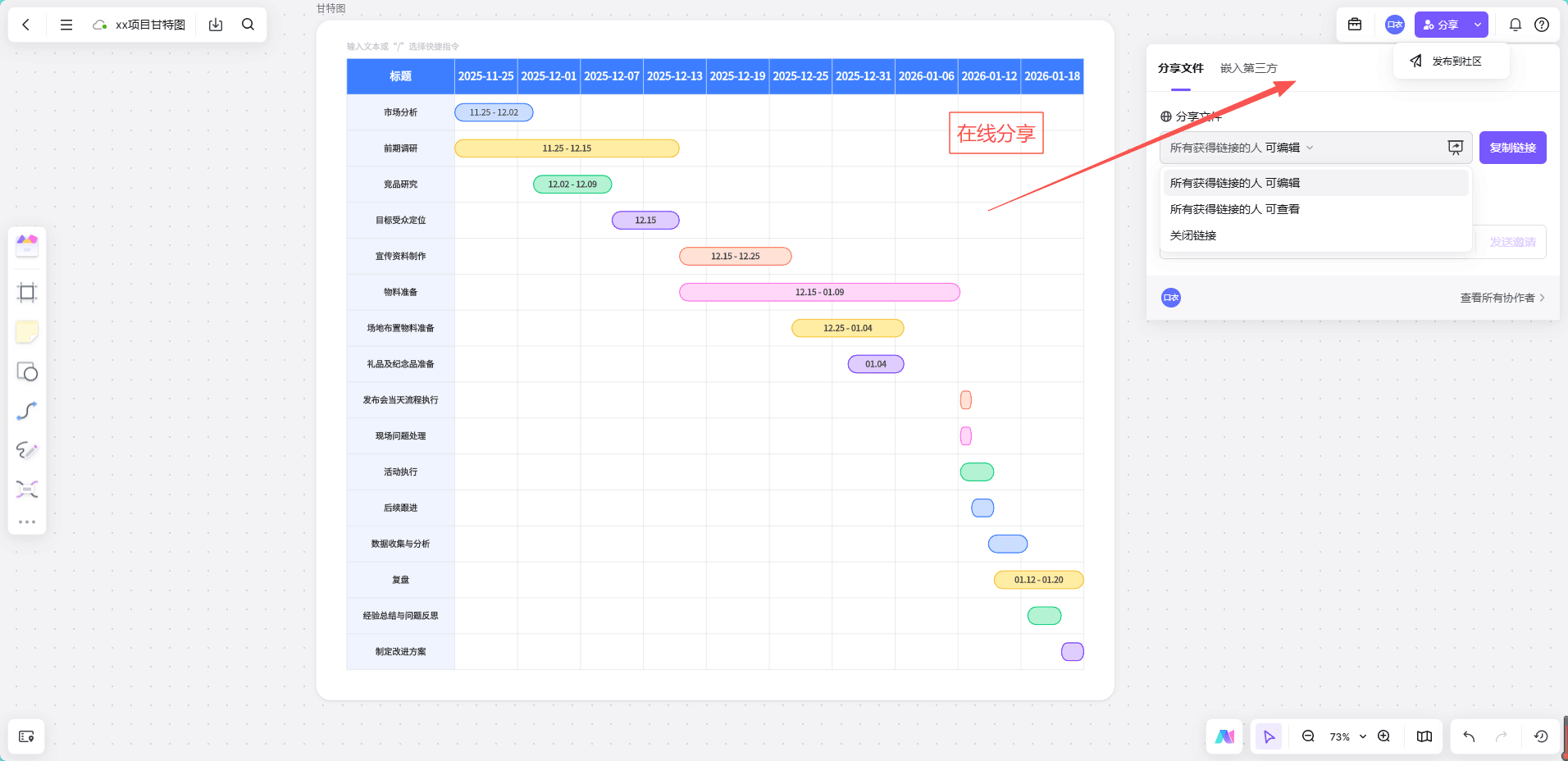Switch to the '嵌入第三方' tab
This screenshot has width=1568, height=761.
(x=1248, y=68)
